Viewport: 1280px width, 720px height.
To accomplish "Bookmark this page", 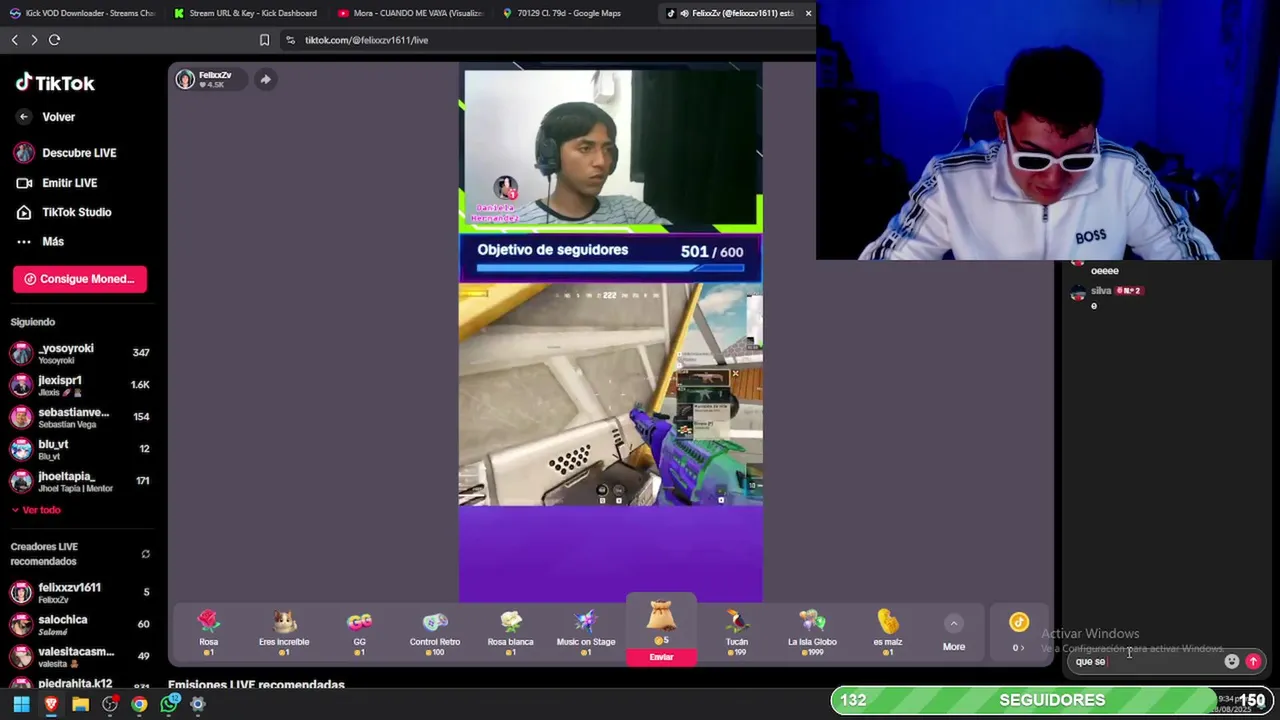I will (264, 40).
